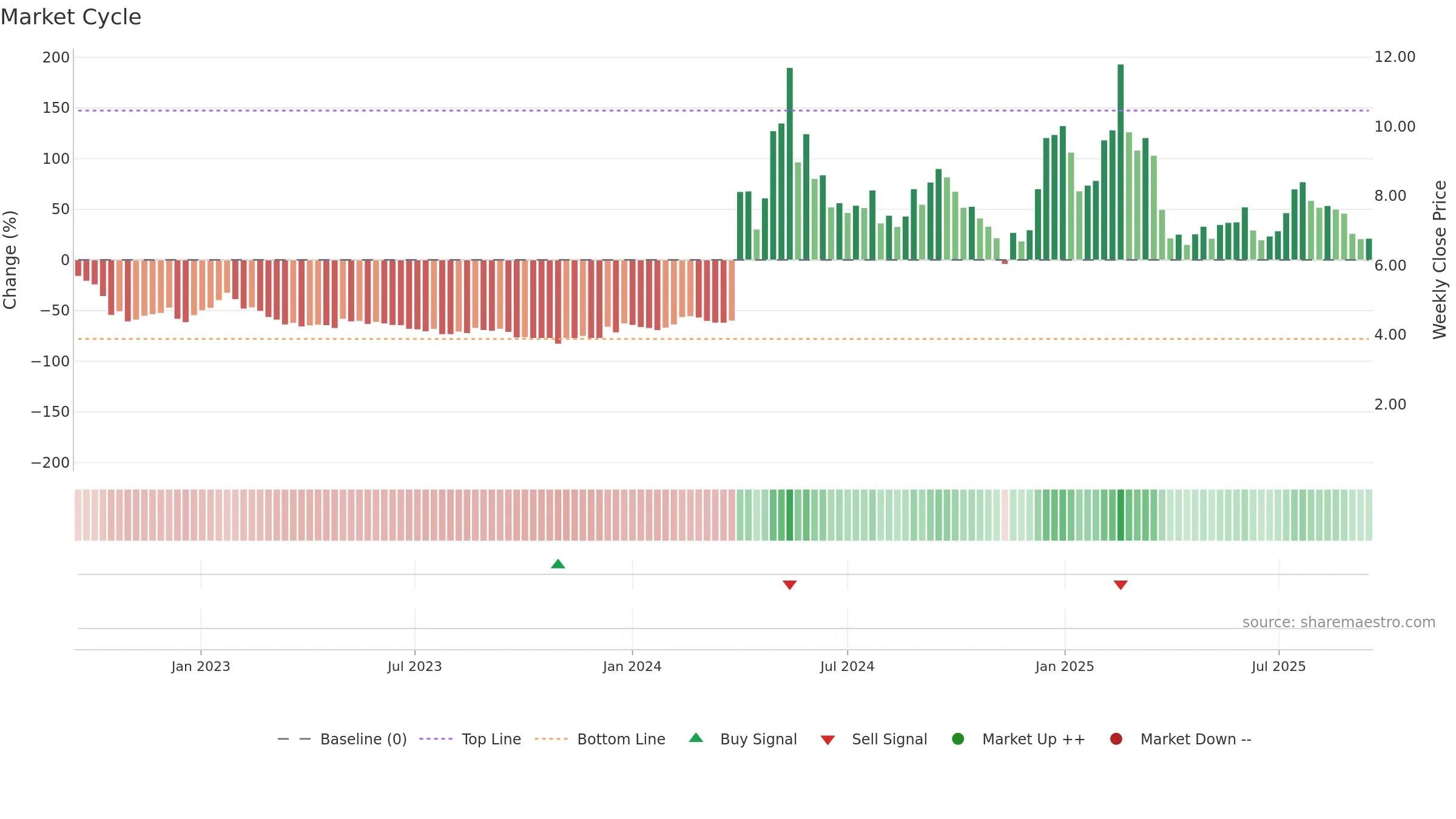The height and width of the screenshot is (819, 1456).
Task: Click the Jan 2024 x-axis label
Action: (632, 667)
